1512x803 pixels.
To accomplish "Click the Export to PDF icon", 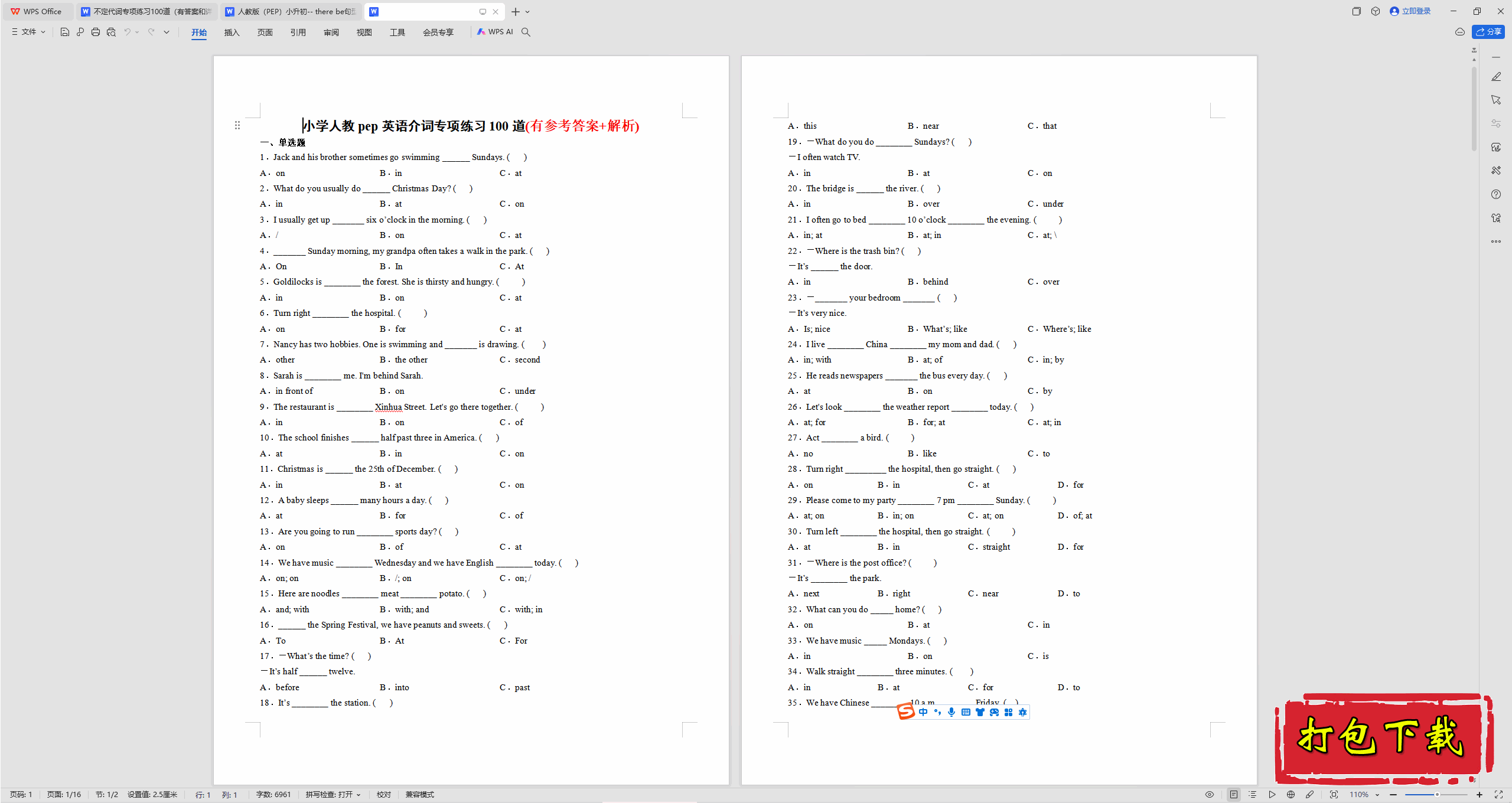I will point(80,32).
